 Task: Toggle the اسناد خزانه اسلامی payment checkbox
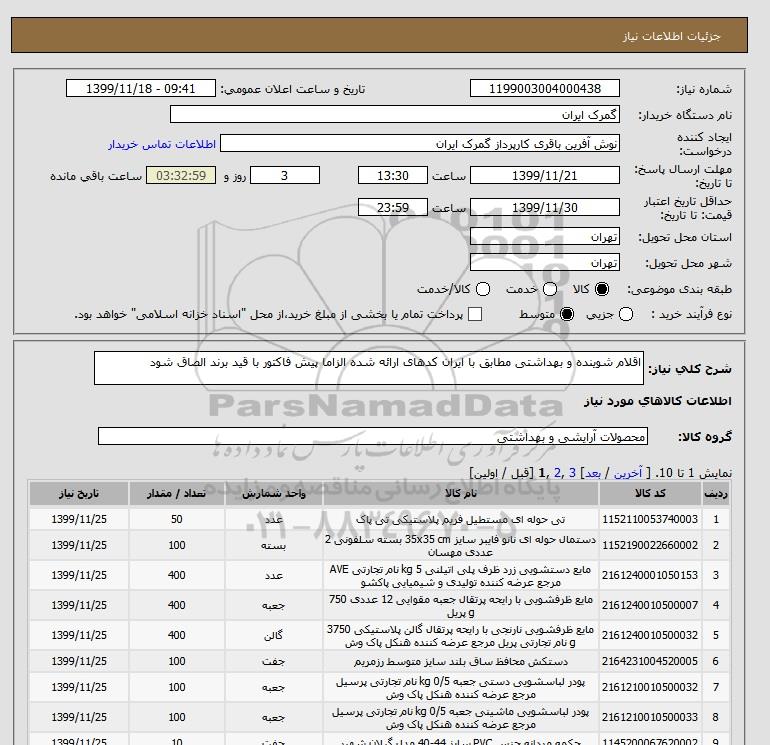click(475, 314)
